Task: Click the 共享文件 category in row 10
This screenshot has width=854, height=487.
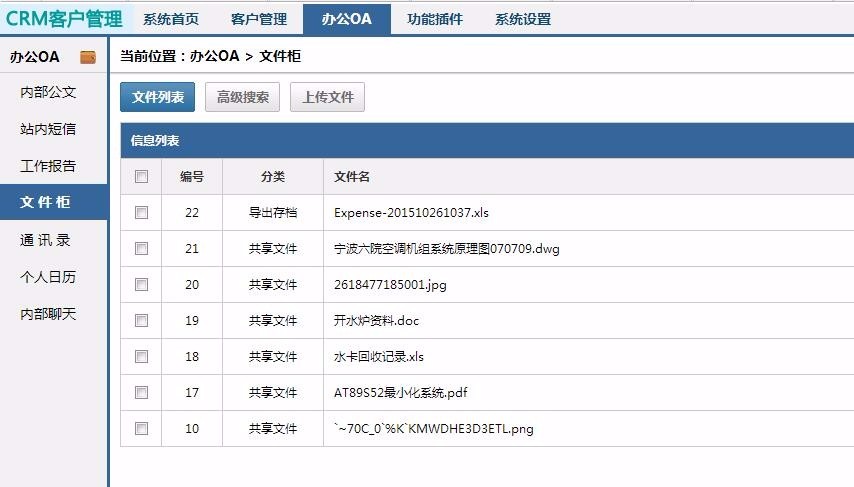Action: 273,428
